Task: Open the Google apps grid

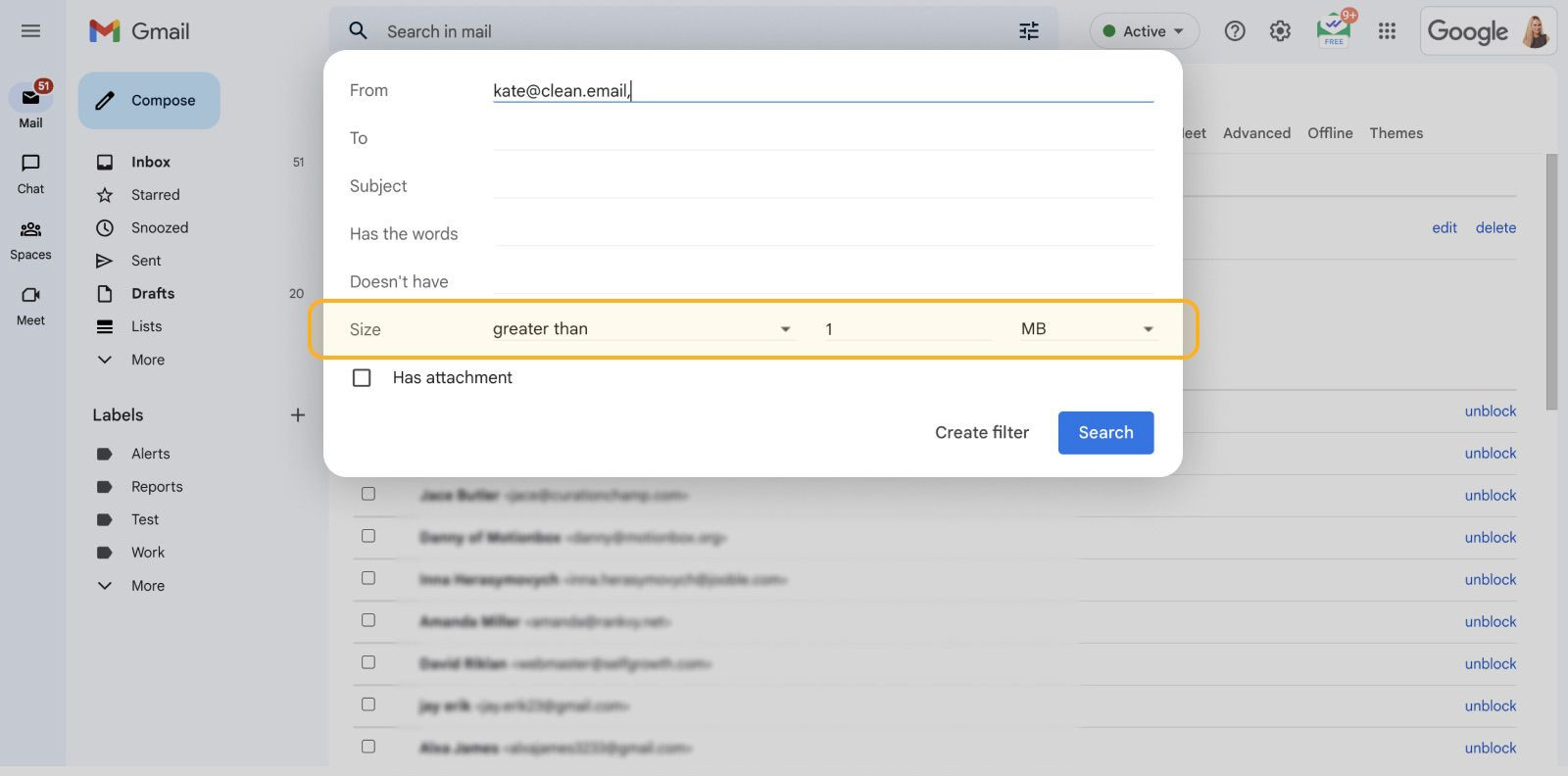Action: (x=1387, y=31)
